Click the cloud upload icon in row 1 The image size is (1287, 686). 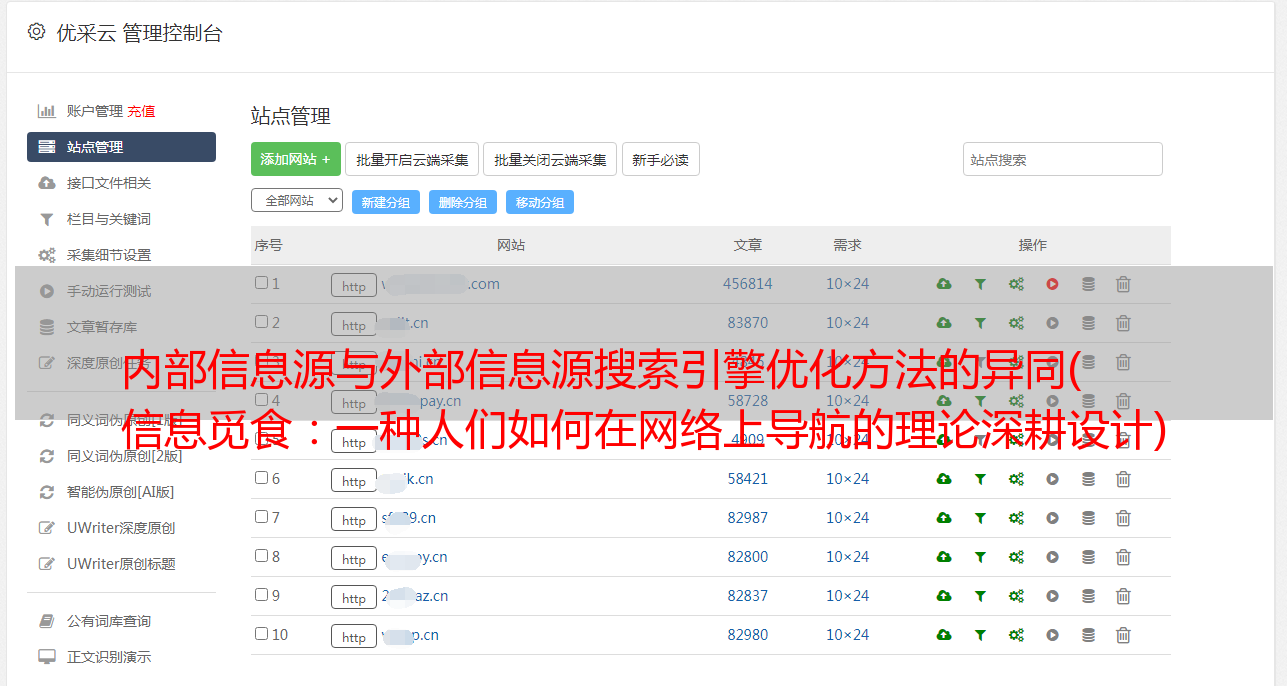(x=944, y=284)
